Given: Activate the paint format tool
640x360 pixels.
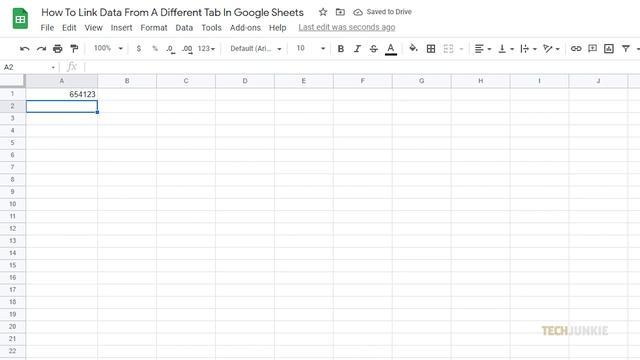Looking at the screenshot, I should click(74, 49).
